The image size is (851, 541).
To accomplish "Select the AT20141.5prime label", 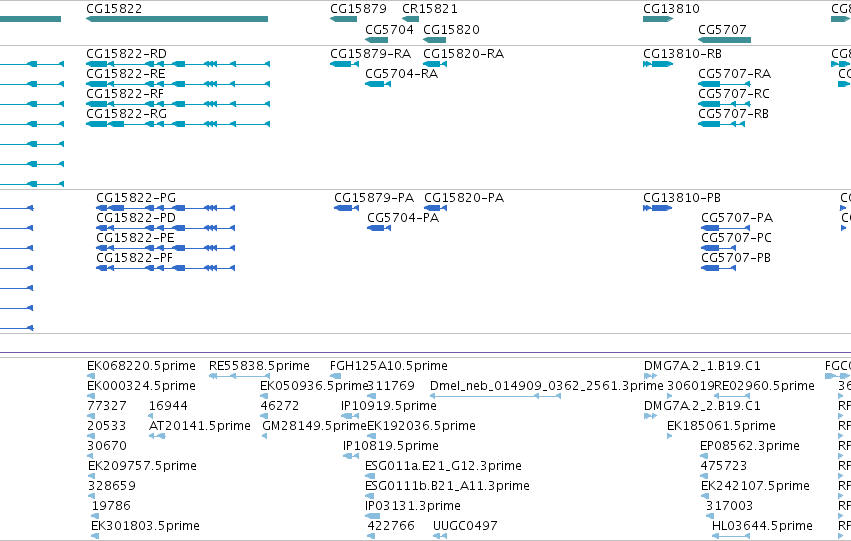I will pyautogui.click(x=200, y=426).
